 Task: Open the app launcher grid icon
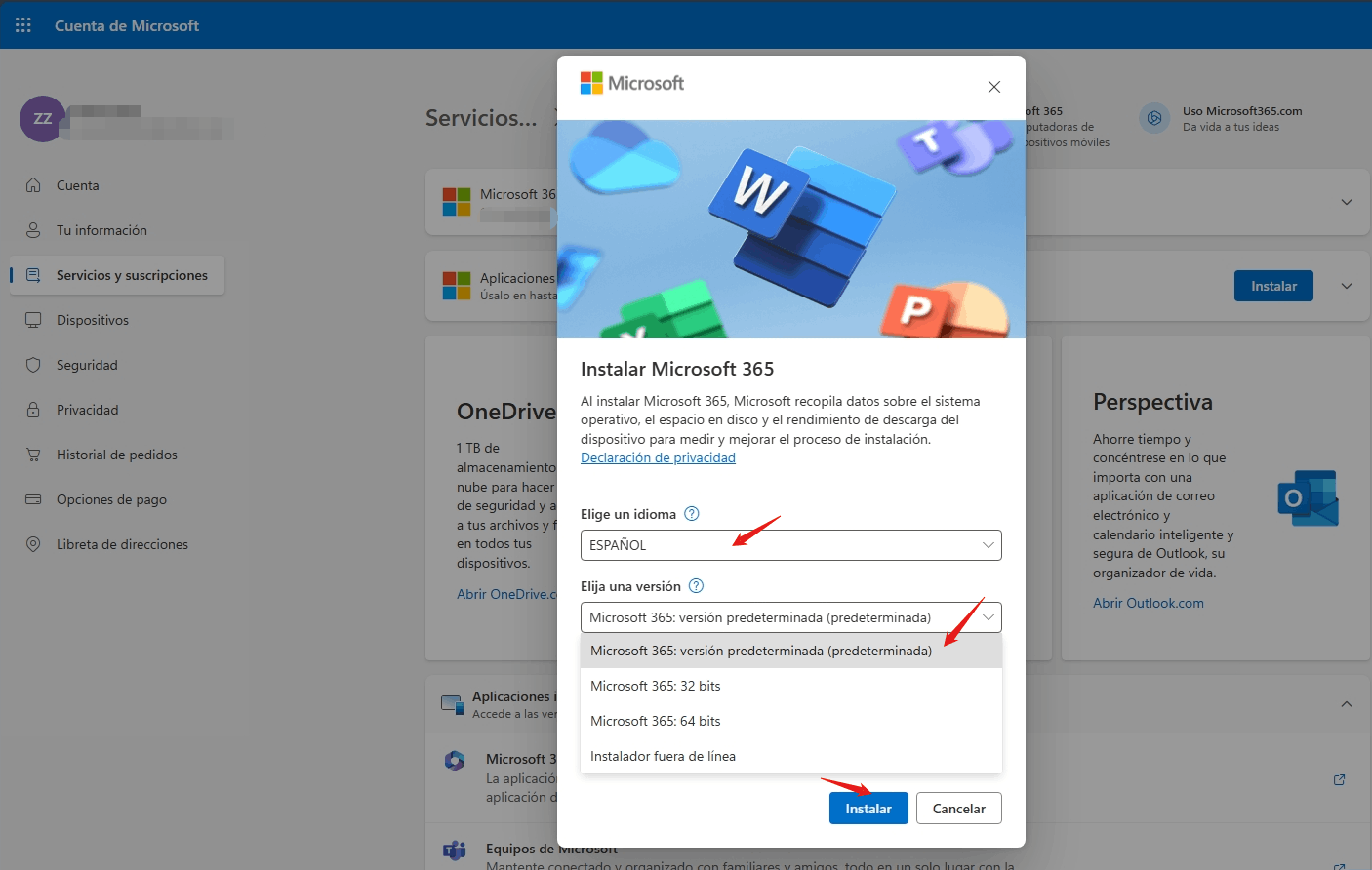click(23, 25)
